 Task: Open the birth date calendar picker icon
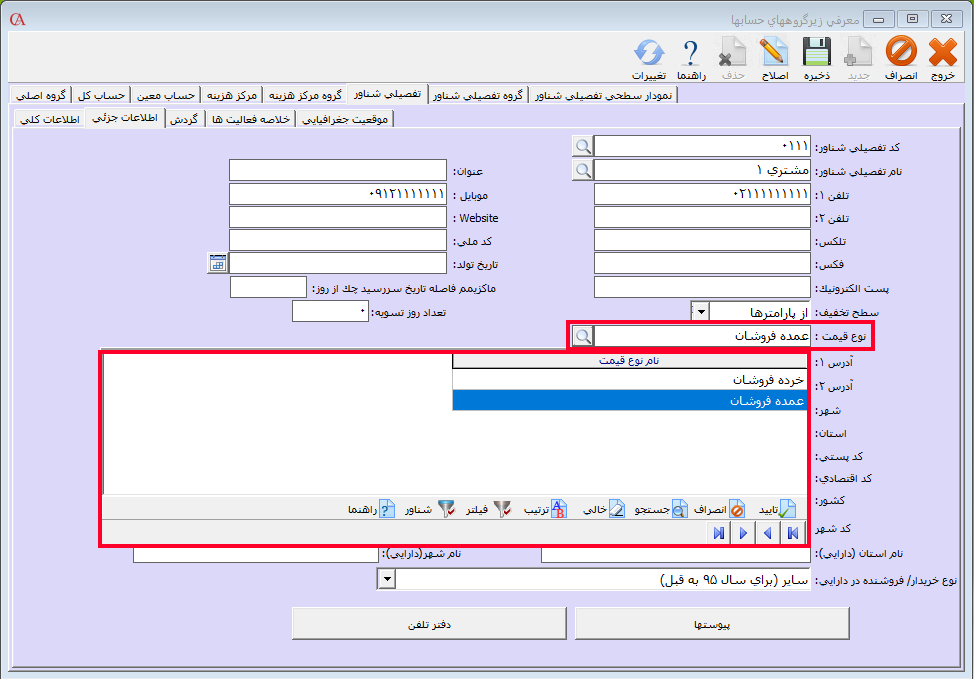[x=217, y=263]
